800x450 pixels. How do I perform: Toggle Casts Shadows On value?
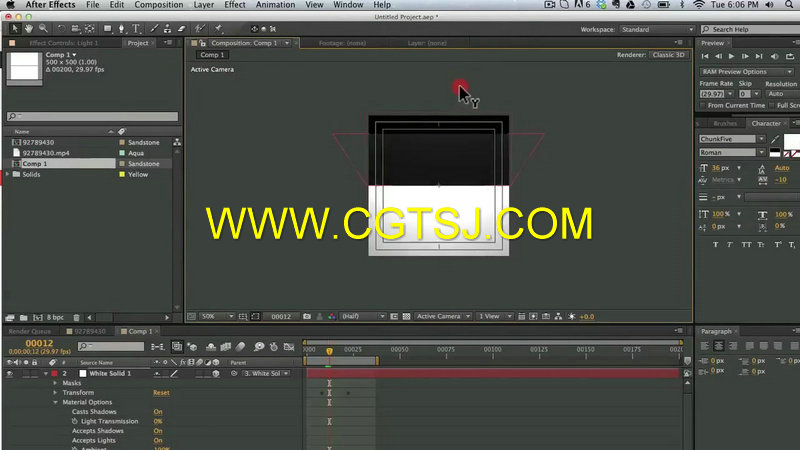158,412
